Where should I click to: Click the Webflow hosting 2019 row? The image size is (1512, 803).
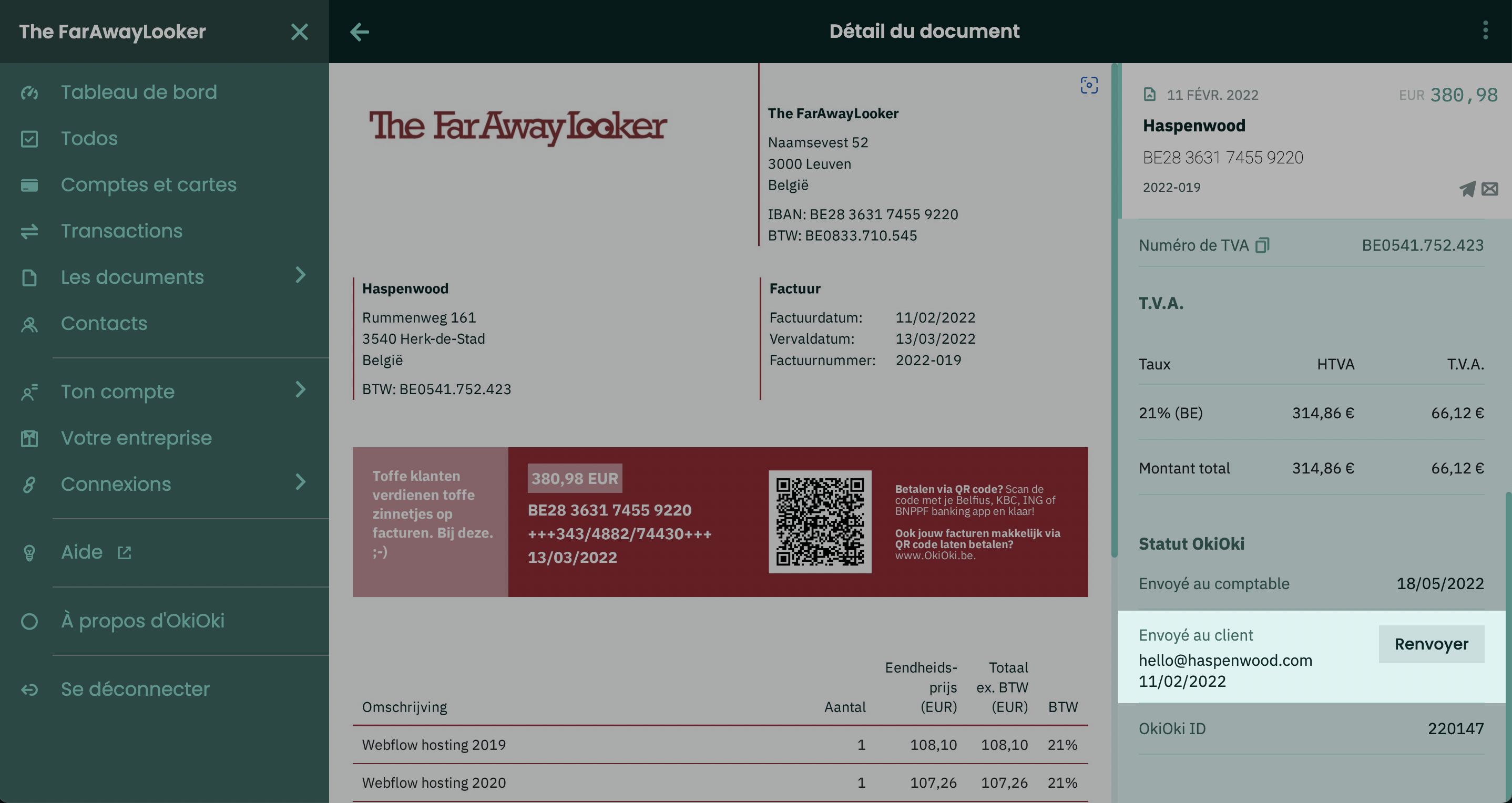point(720,745)
